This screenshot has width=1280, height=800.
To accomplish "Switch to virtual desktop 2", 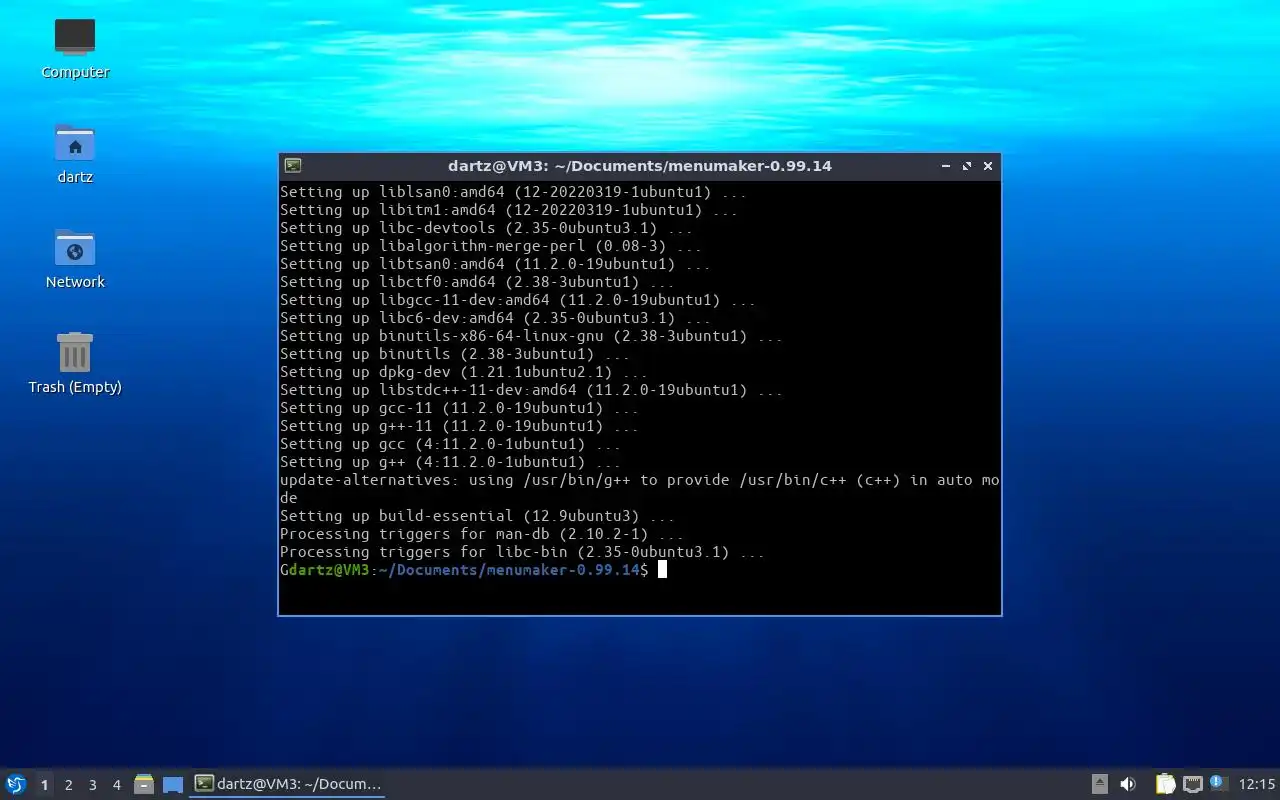I will point(68,785).
